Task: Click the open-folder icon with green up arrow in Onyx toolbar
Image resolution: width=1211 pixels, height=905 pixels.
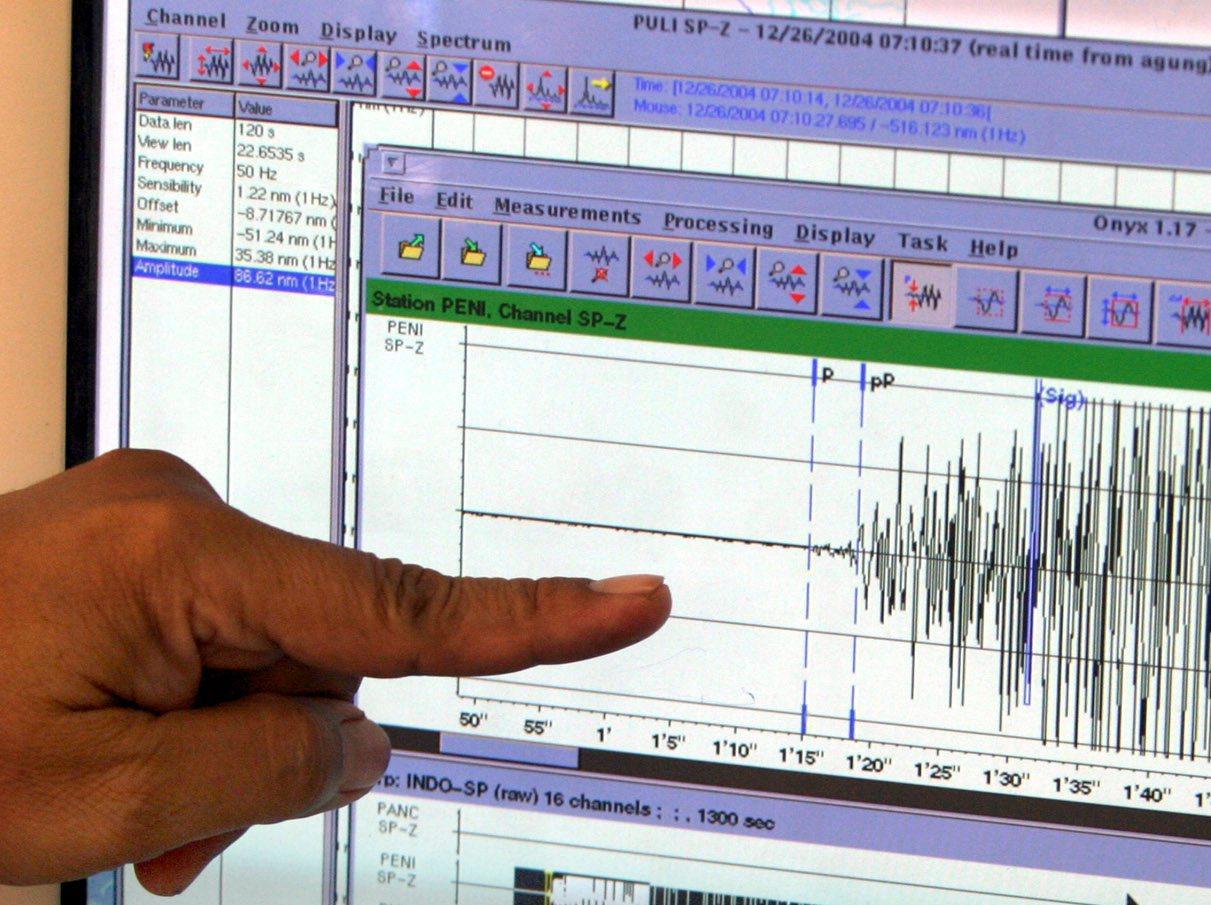Action: click(x=410, y=248)
